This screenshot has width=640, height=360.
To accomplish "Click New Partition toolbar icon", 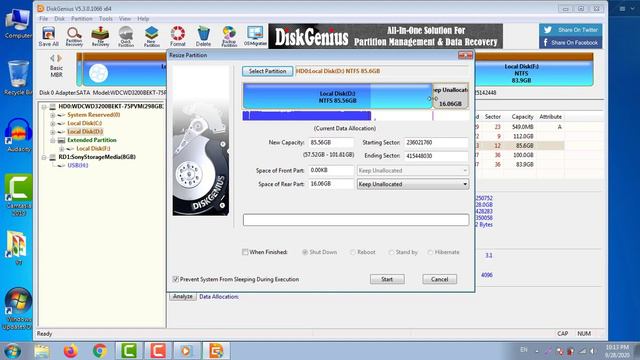I will pyautogui.click(x=151, y=36).
